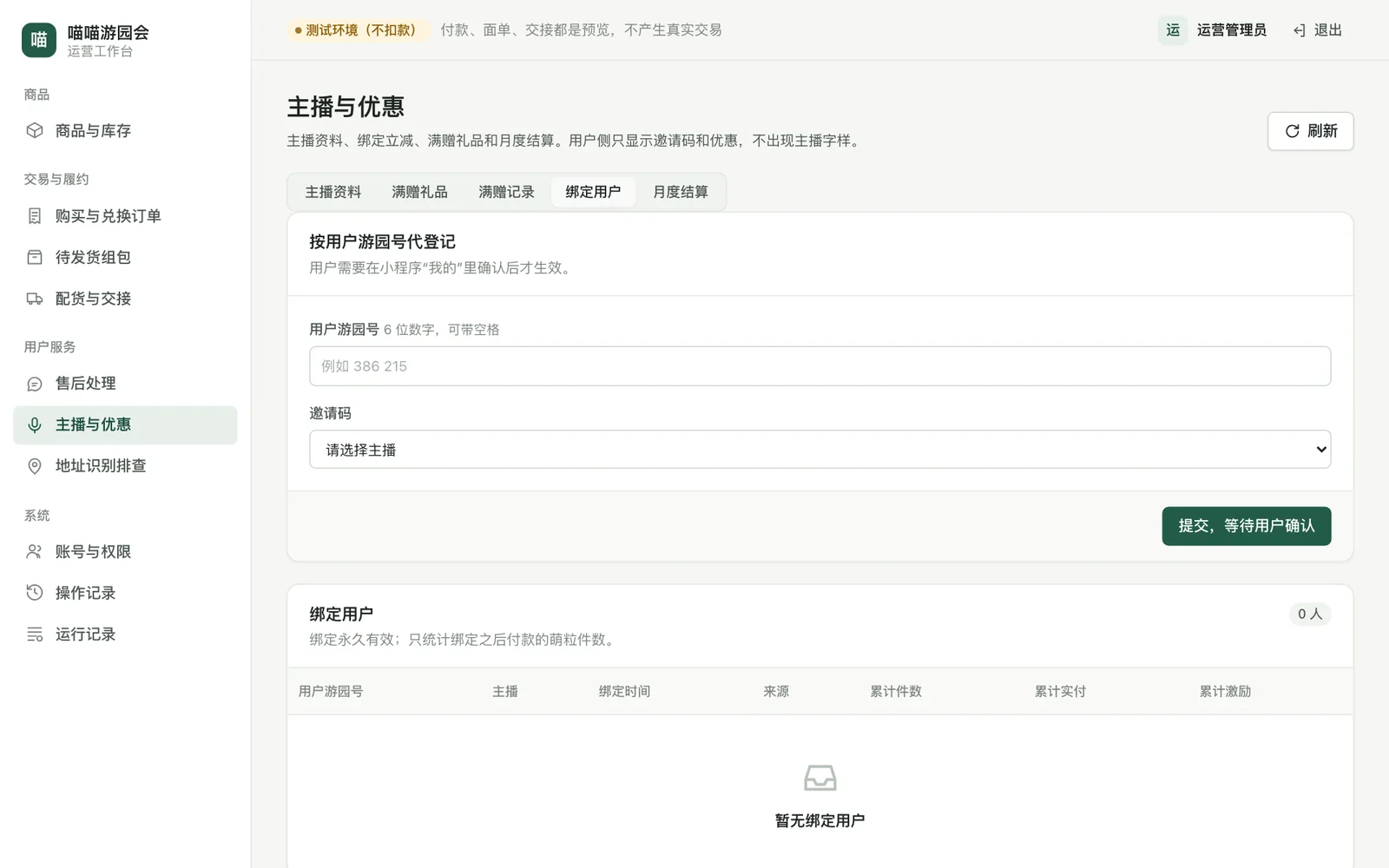Navigate to 配货与交接

tap(125, 299)
